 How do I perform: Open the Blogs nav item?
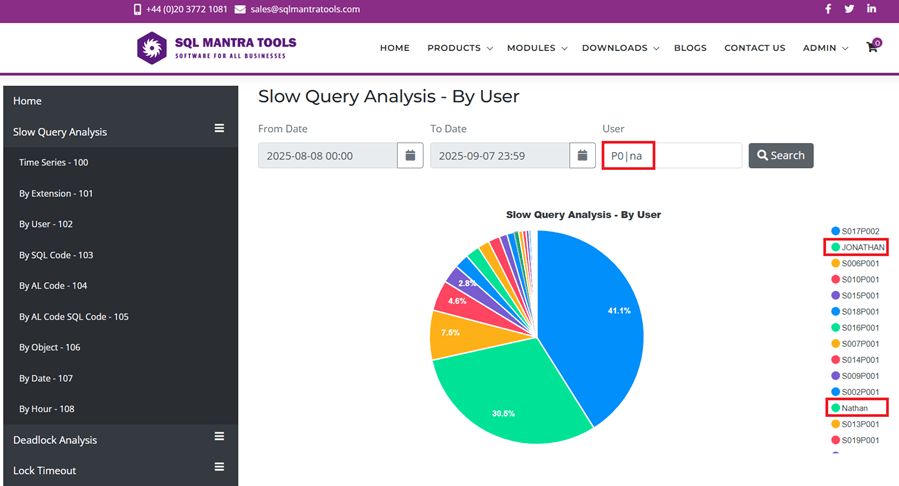[x=690, y=48]
